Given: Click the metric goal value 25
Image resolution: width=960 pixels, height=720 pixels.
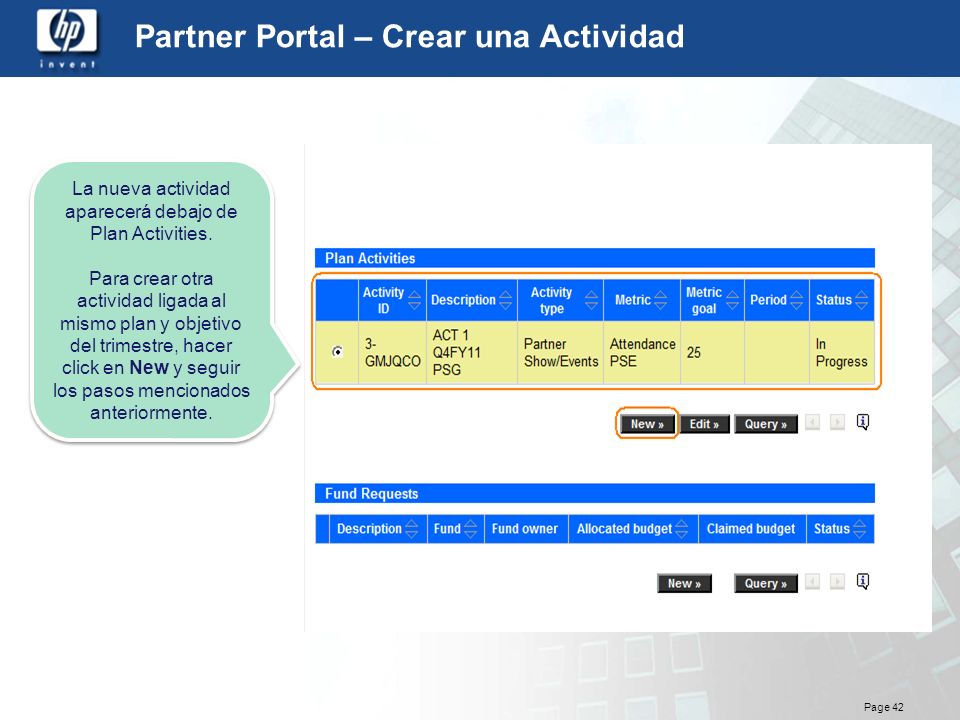Looking at the screenshot, I should [x=694, y=353].
